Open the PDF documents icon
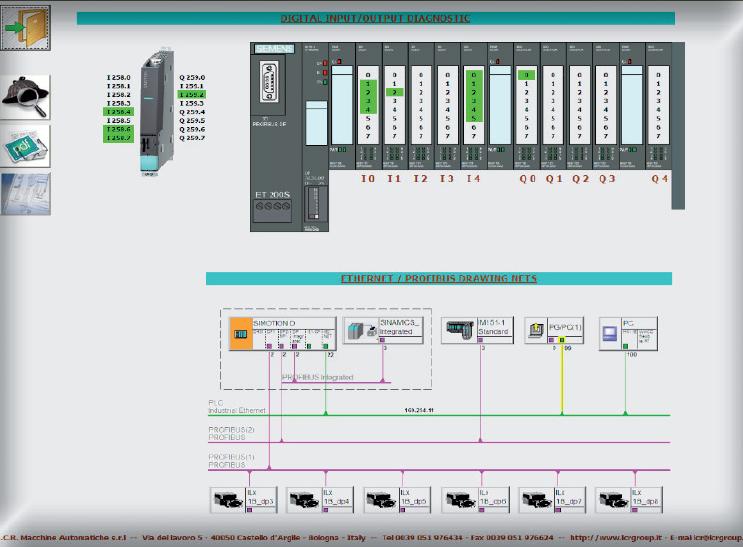Viewport: 743px width, 547px height. pyautogui.click(x=25, y=147)
